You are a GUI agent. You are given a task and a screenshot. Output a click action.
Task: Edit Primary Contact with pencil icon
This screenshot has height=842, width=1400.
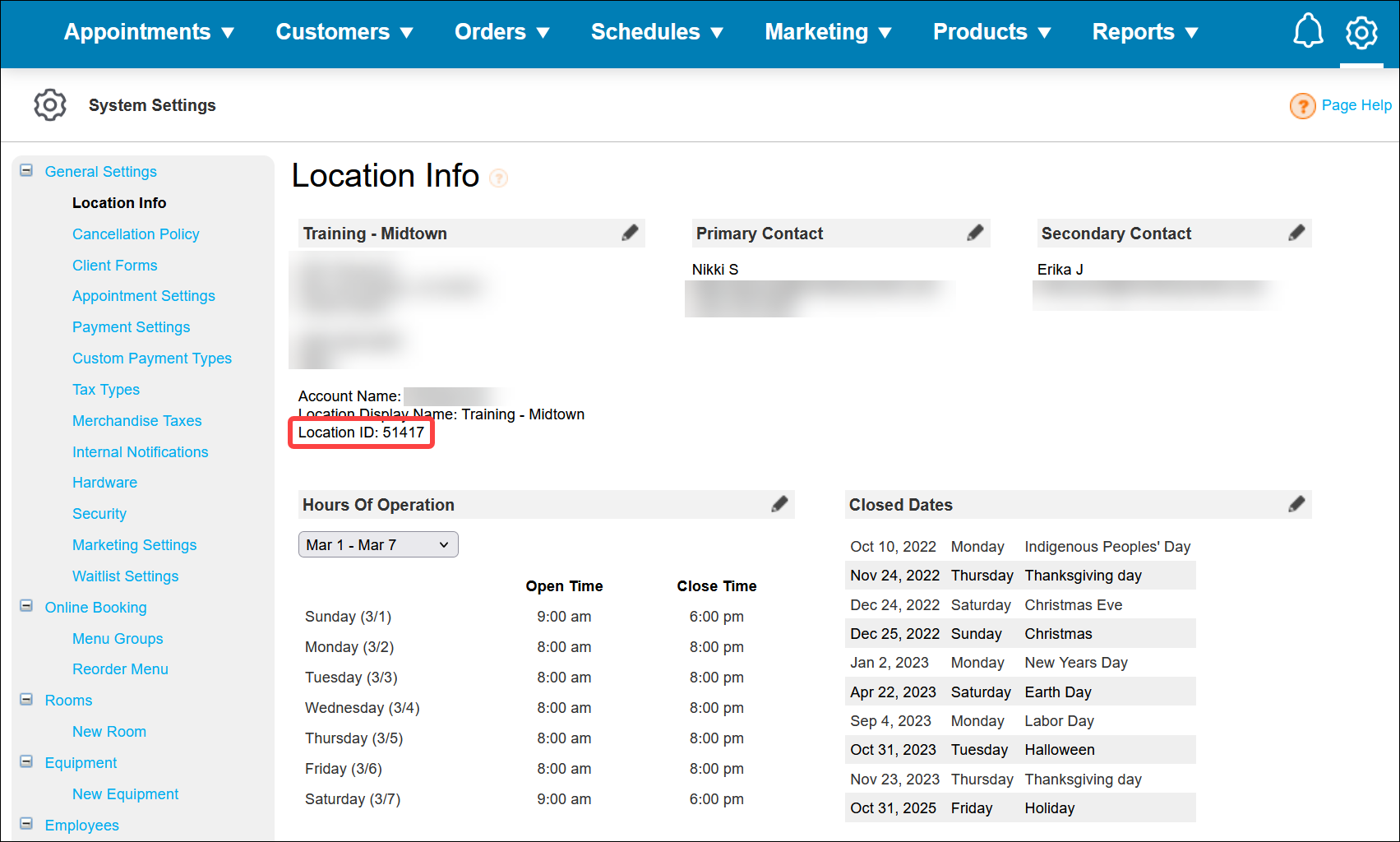[975, 233]
